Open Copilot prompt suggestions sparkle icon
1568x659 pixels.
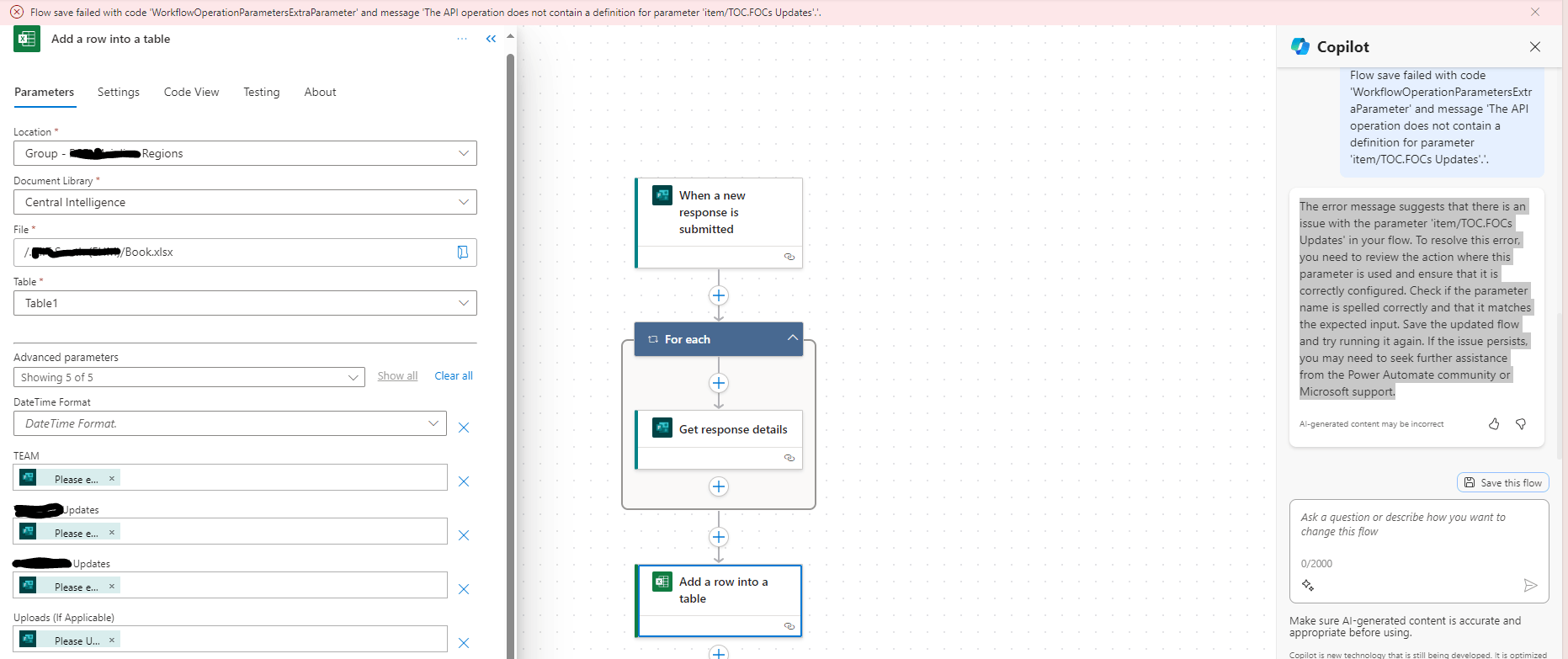click(x=1308, y=585)
